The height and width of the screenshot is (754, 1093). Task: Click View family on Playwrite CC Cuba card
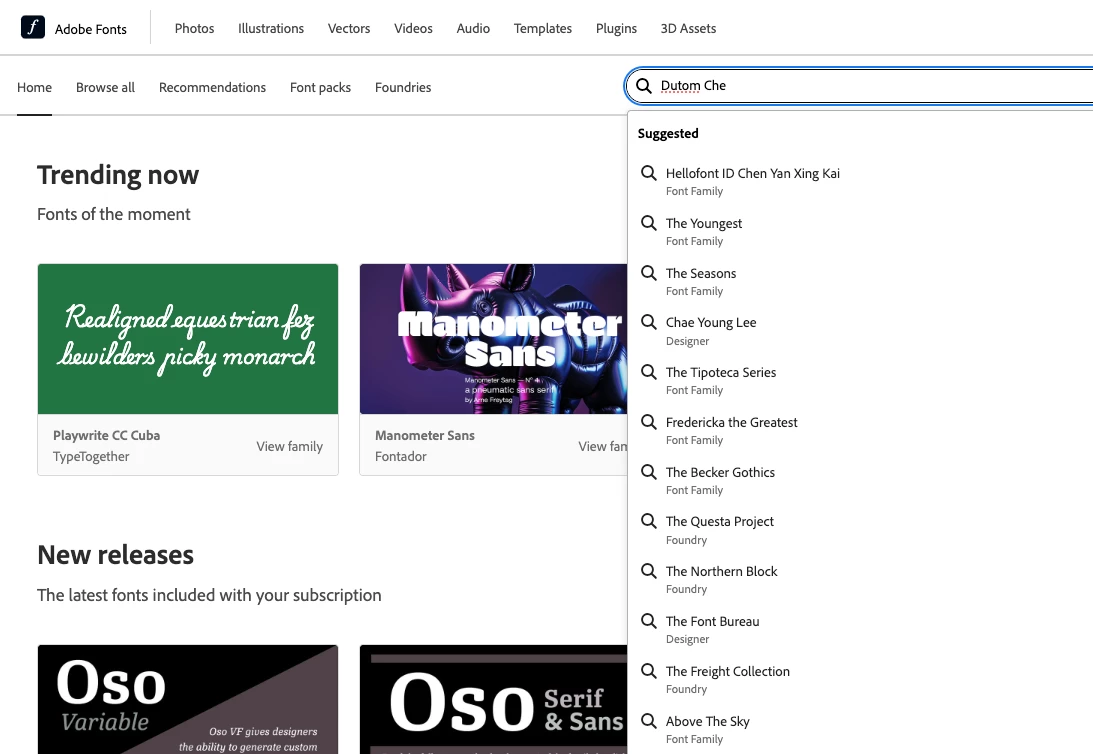click(289, 447)
